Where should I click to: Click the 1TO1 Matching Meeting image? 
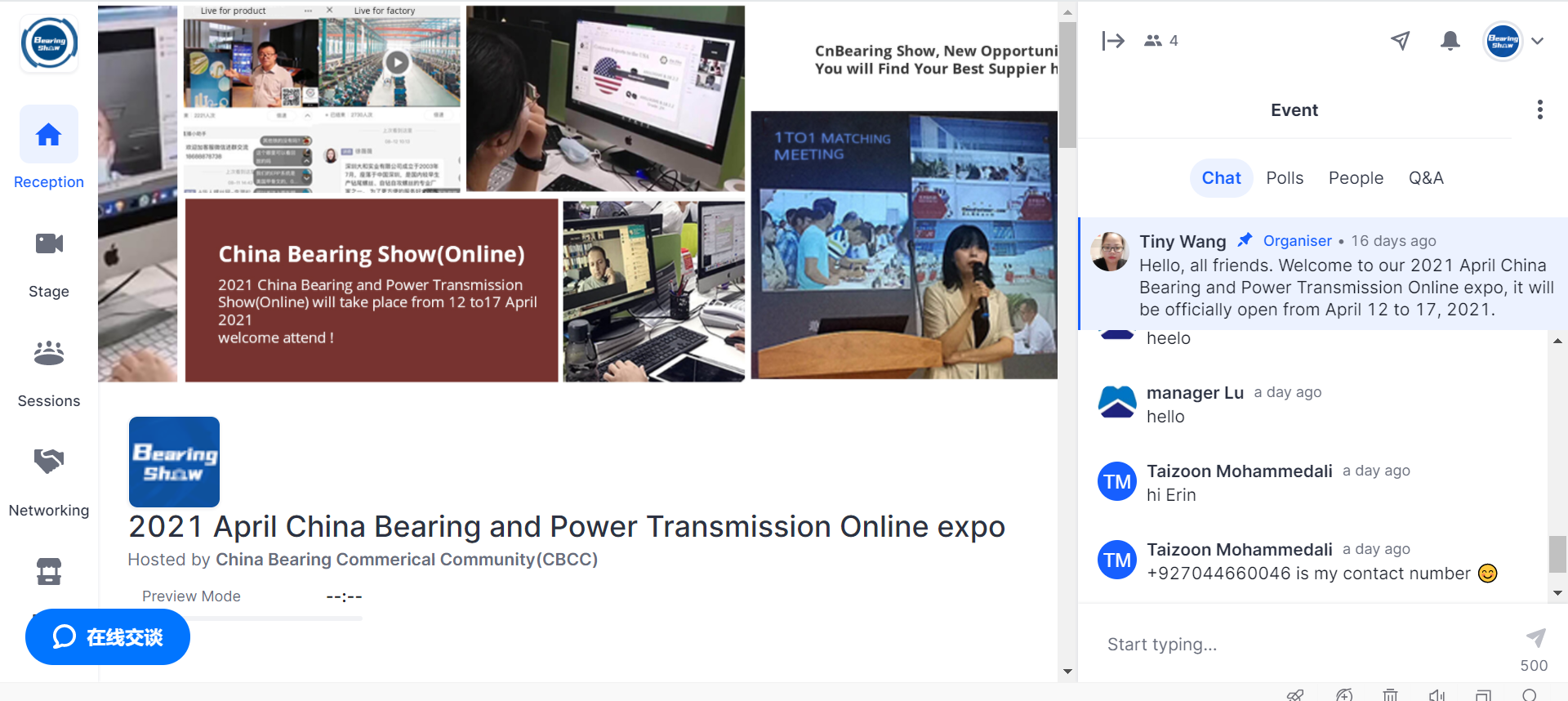point(904,245)
